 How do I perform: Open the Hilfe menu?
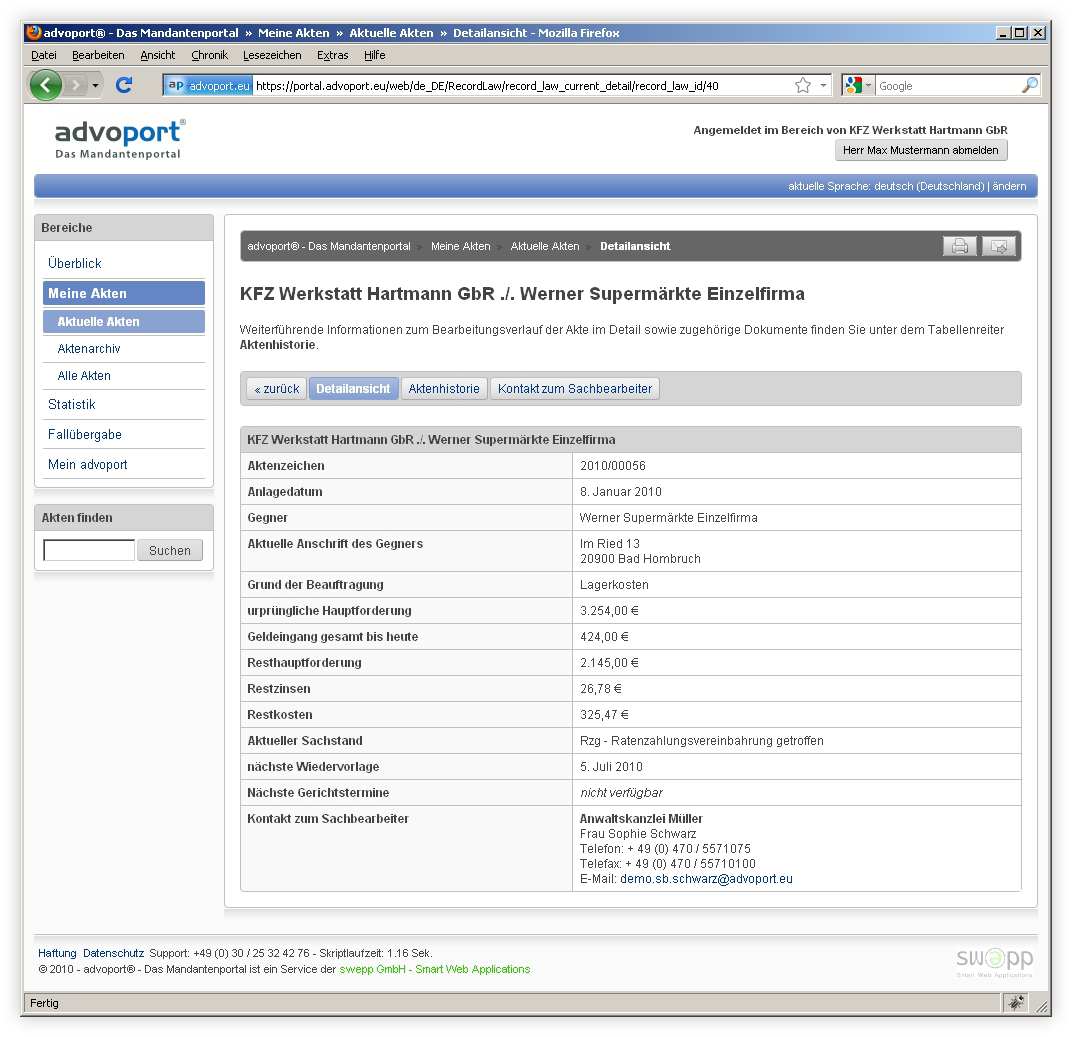pyautogui.click(x=375, y=55)
